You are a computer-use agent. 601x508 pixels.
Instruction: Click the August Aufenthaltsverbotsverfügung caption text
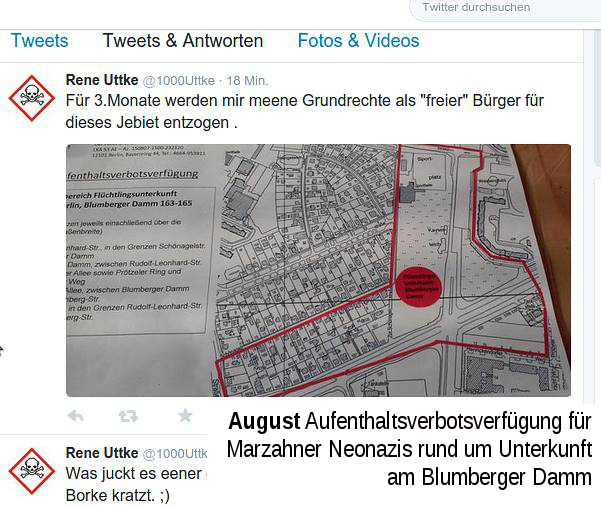[409, 449]
